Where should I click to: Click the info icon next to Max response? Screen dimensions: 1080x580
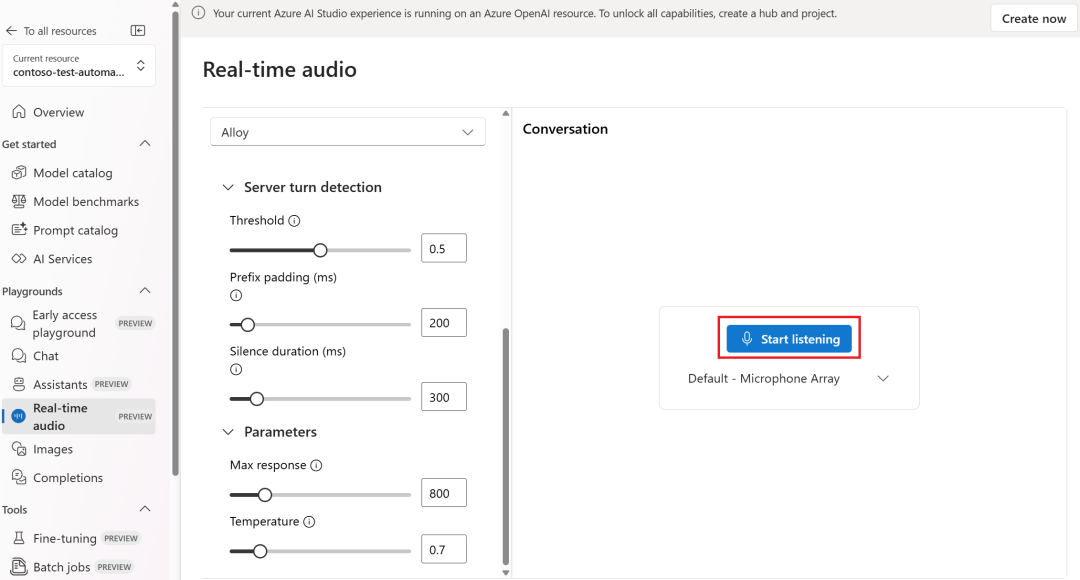(316, 465)
